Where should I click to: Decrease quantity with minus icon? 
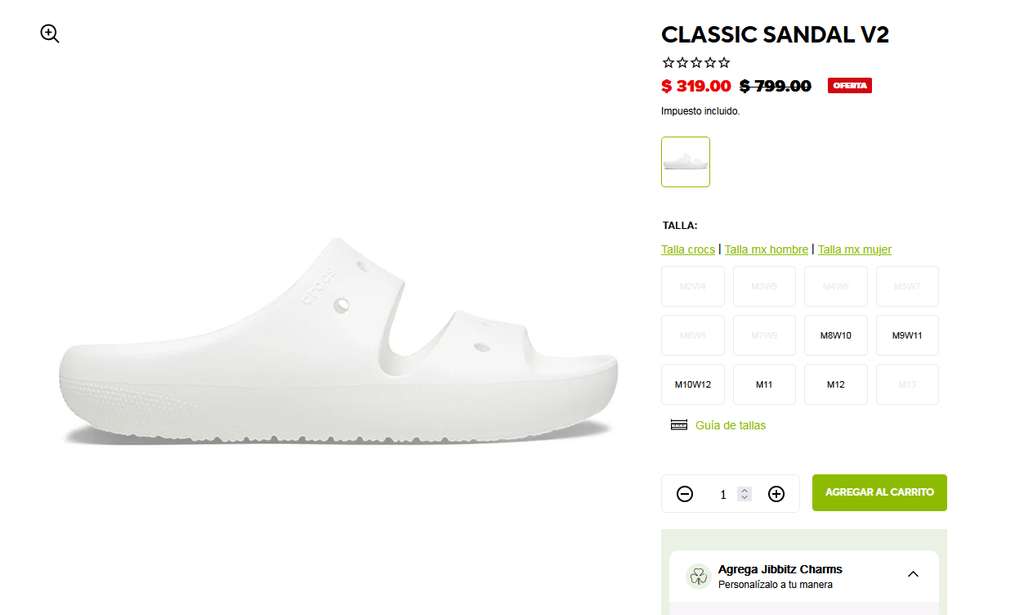tap(684, 494)
